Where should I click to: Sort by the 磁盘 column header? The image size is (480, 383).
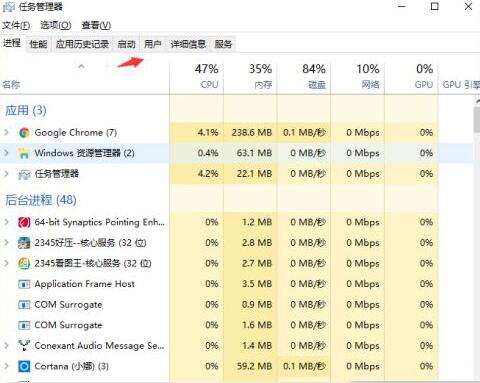coord(304,77)
